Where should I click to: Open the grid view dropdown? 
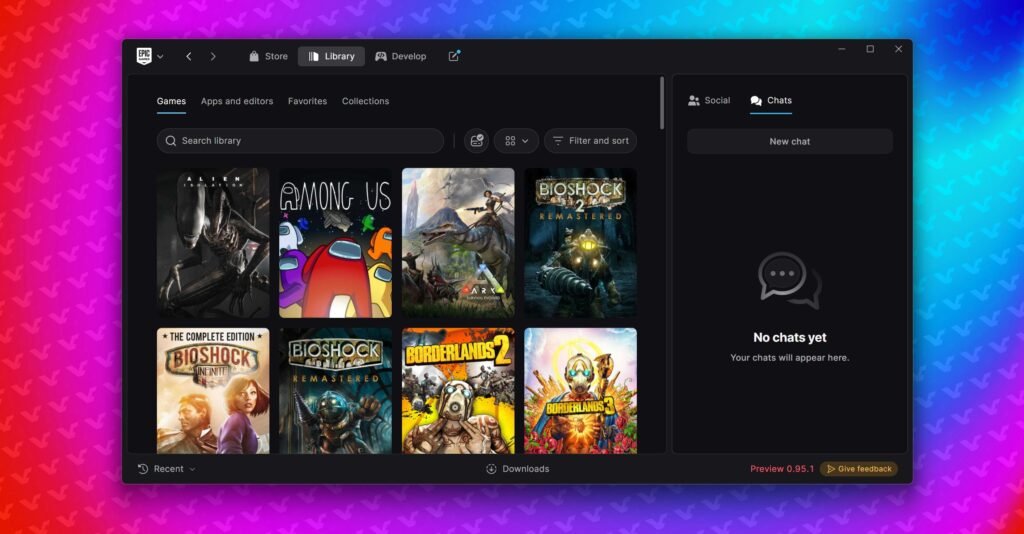pyautogui.click(x=517, y=141)
